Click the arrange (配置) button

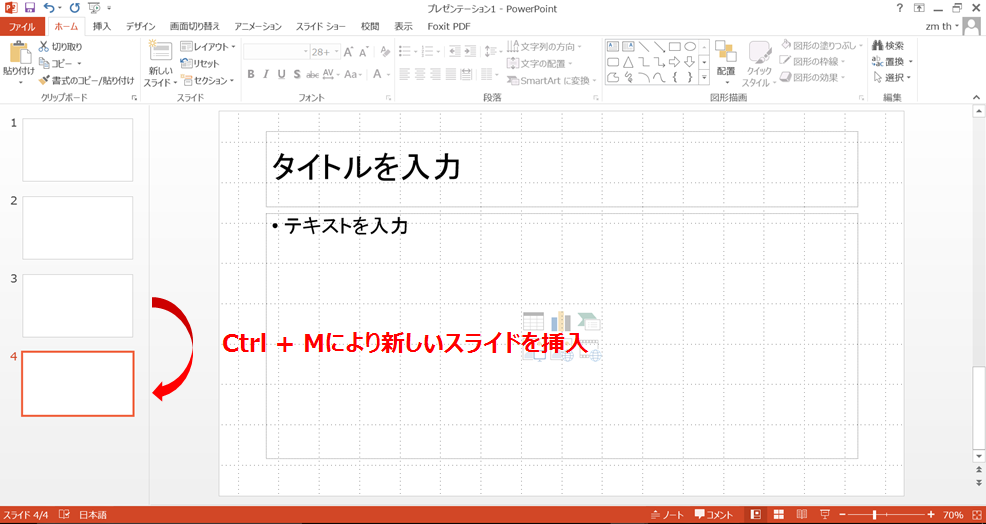coord(726,64)
